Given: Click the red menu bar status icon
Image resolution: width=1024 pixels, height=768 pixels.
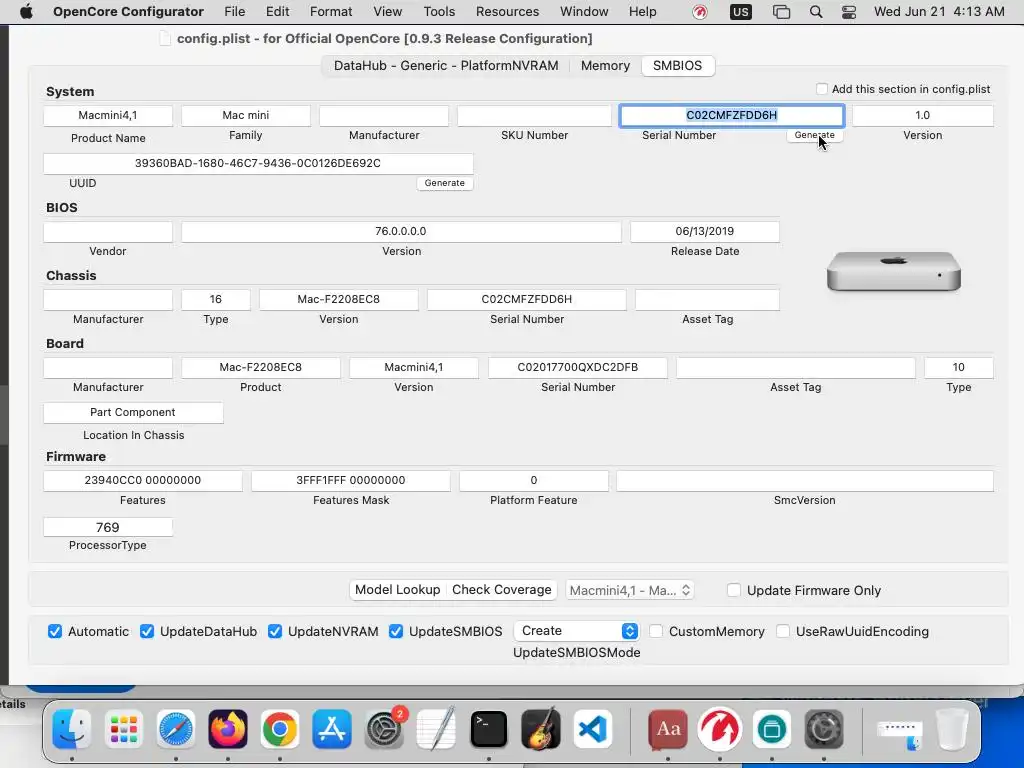Looking at the screenshot, I should 699,12.
